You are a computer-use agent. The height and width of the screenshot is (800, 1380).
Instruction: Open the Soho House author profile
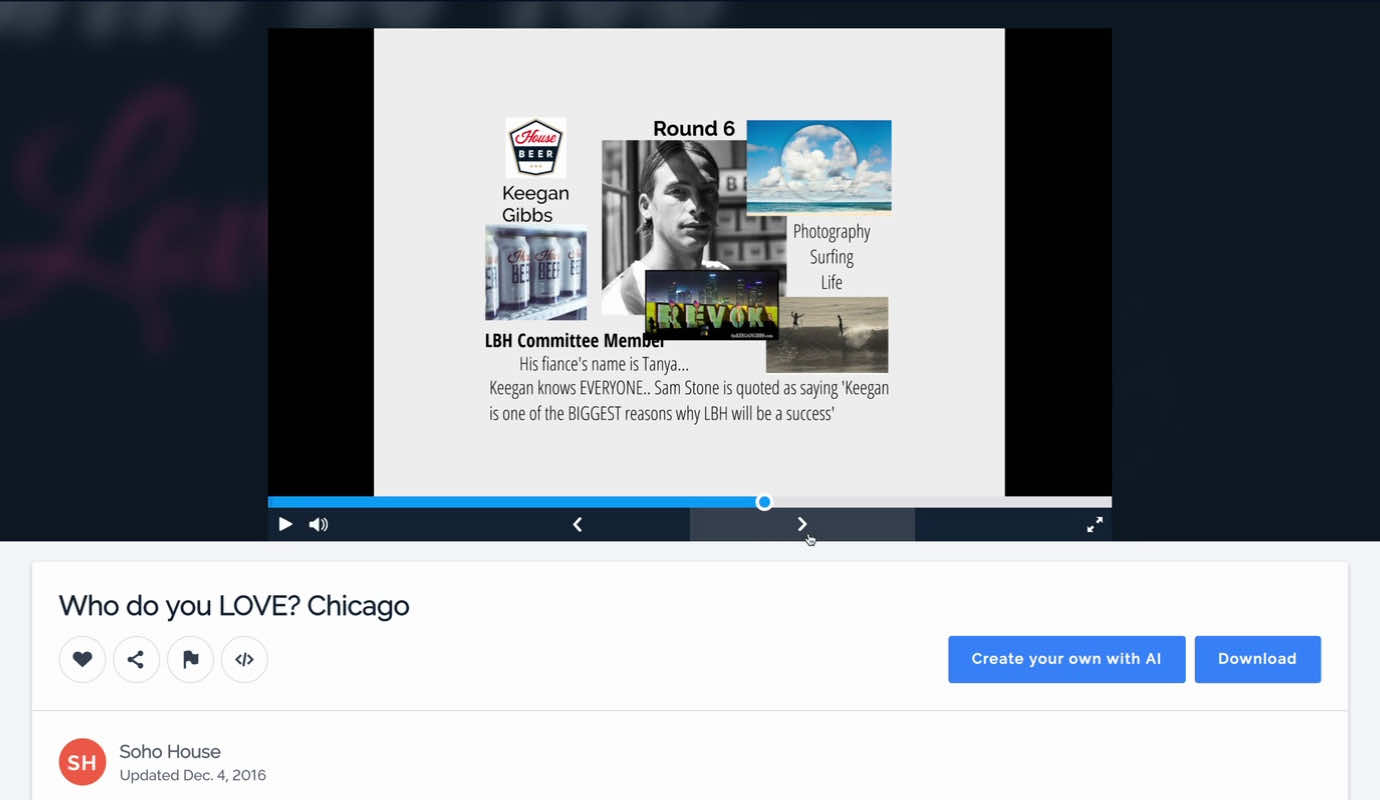click(x=170, y=751)
